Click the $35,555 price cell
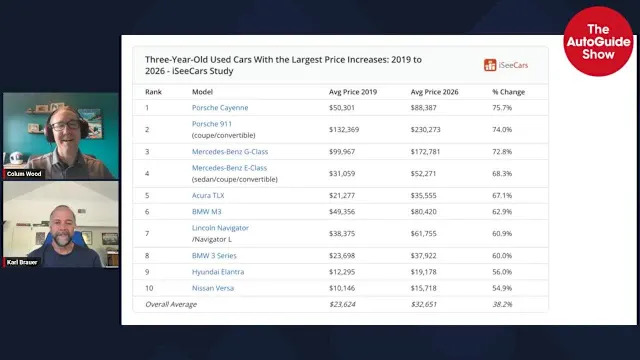The image size is (640, 360). [x=424, y=196]
